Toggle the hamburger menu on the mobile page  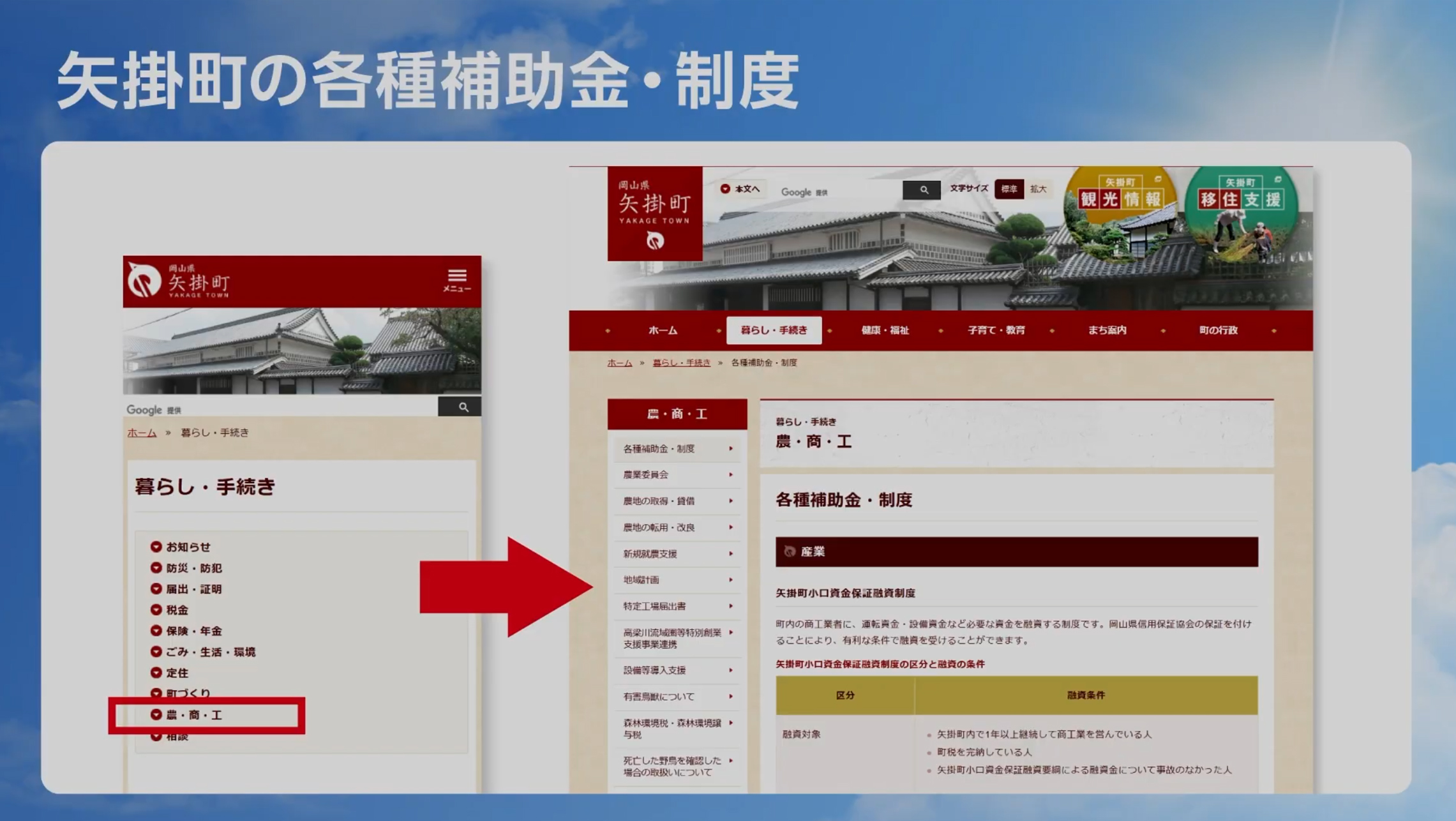pos(457,276)
